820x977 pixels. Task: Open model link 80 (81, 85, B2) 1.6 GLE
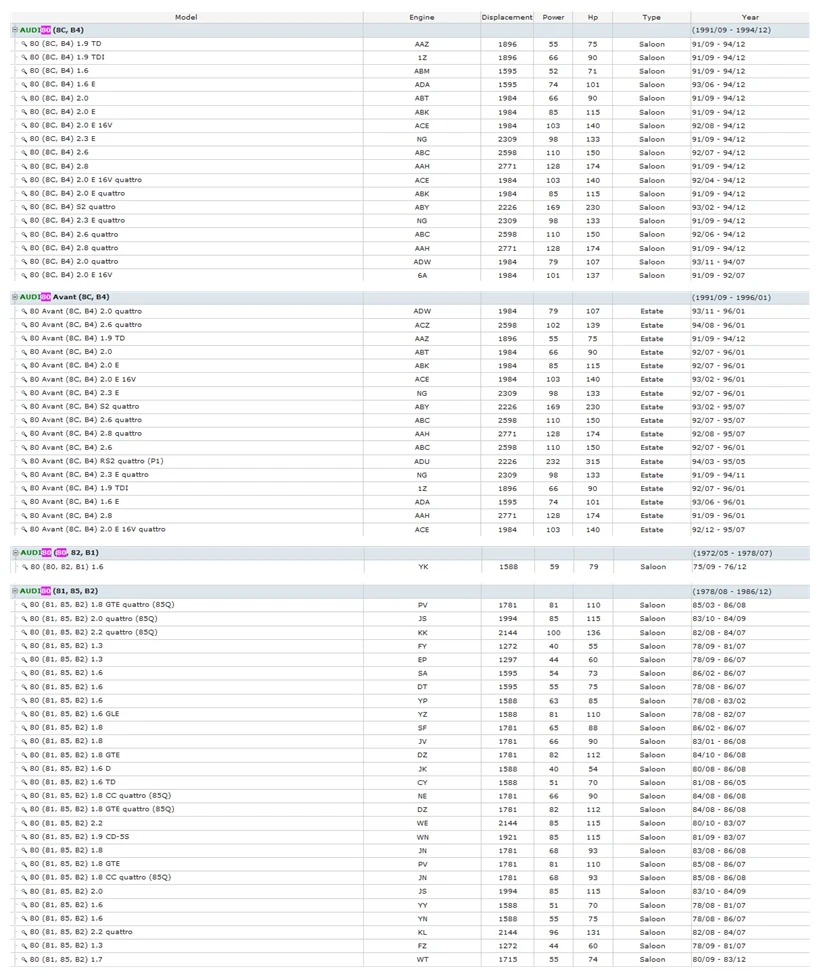[74, 714]
